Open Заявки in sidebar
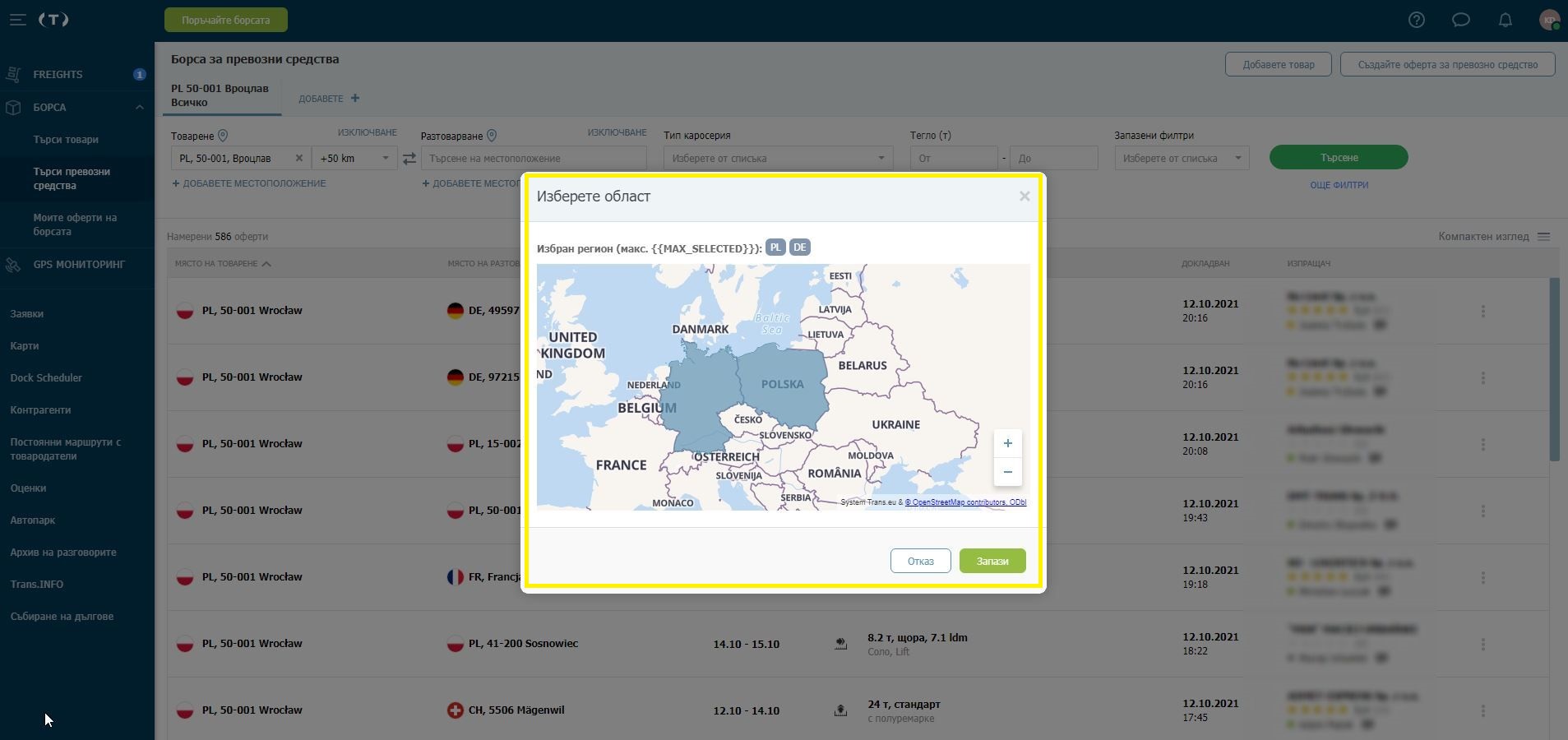 (27, 314)
